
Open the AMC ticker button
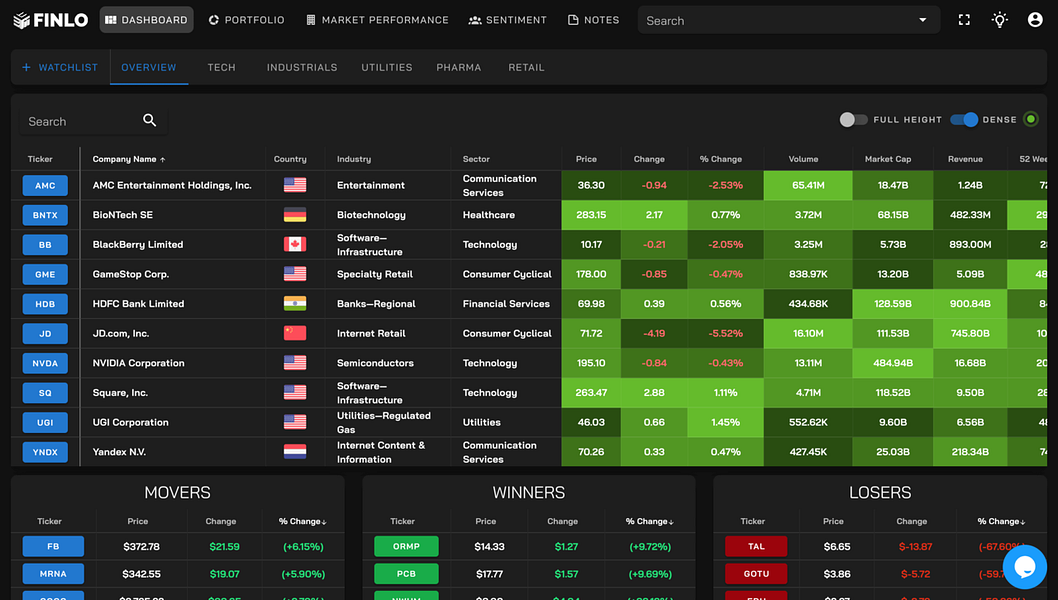point(45,186)
